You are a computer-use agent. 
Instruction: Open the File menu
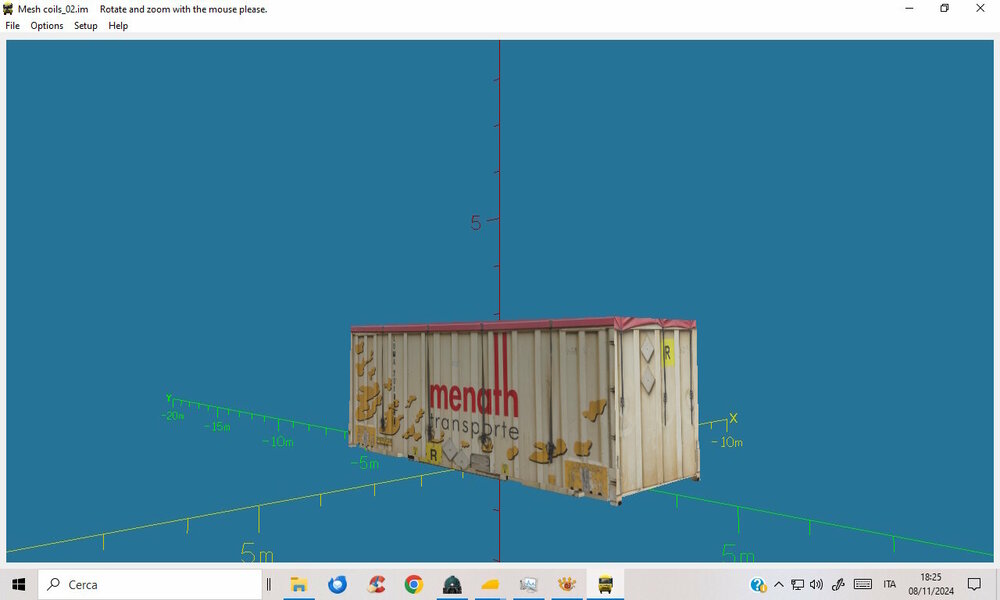coord(12,26)
